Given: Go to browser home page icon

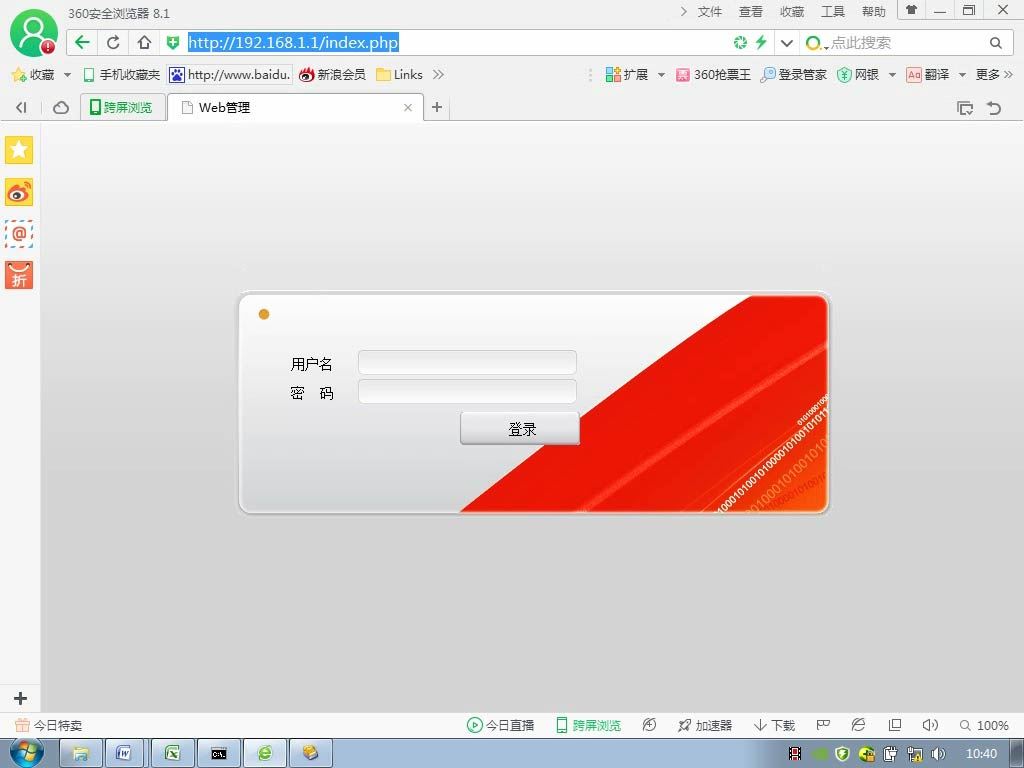Looking at the screenshot, I should (x=144, y=42).
